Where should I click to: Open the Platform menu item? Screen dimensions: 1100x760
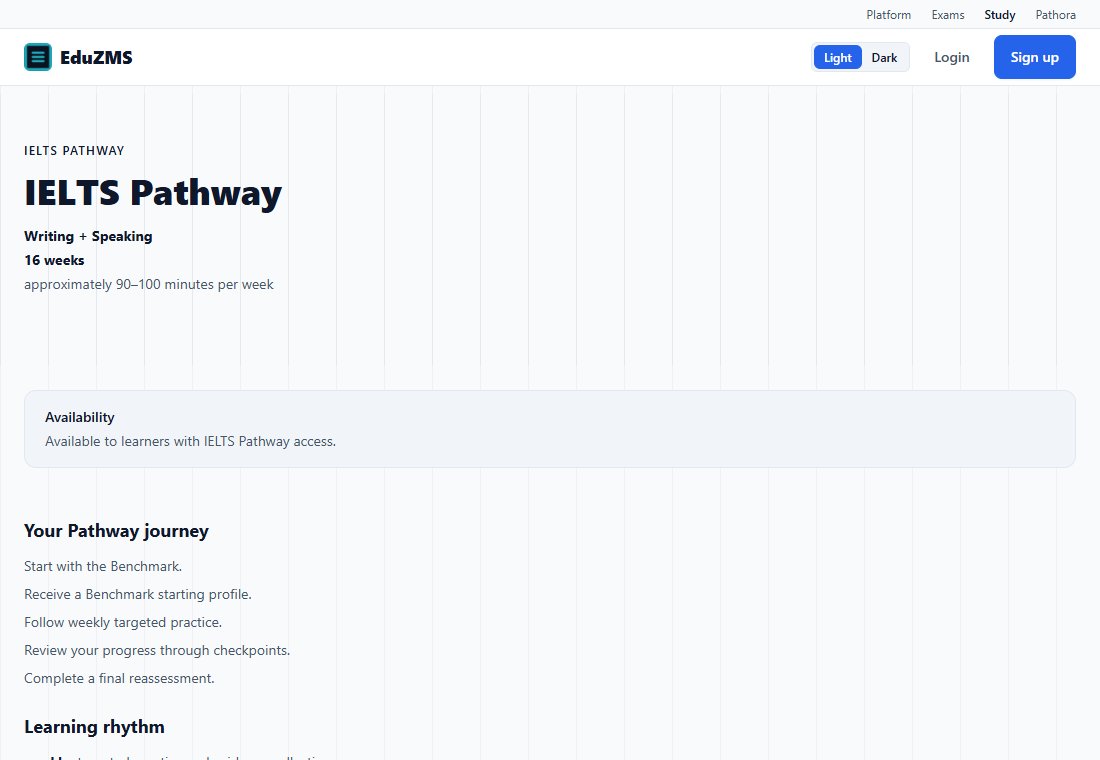888,15
